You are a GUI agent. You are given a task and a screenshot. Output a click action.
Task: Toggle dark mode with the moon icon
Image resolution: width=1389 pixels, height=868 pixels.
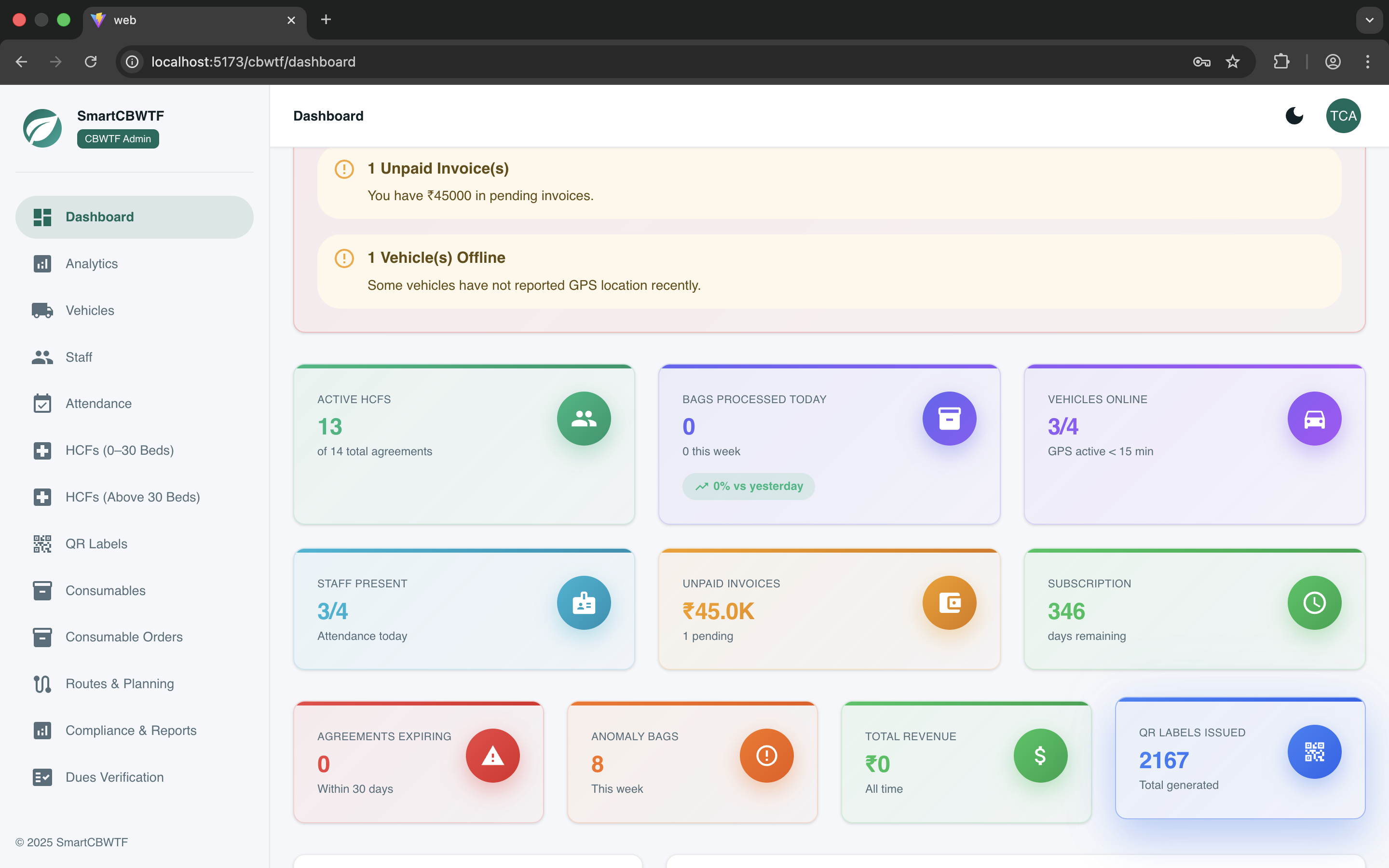[1294, 115]
